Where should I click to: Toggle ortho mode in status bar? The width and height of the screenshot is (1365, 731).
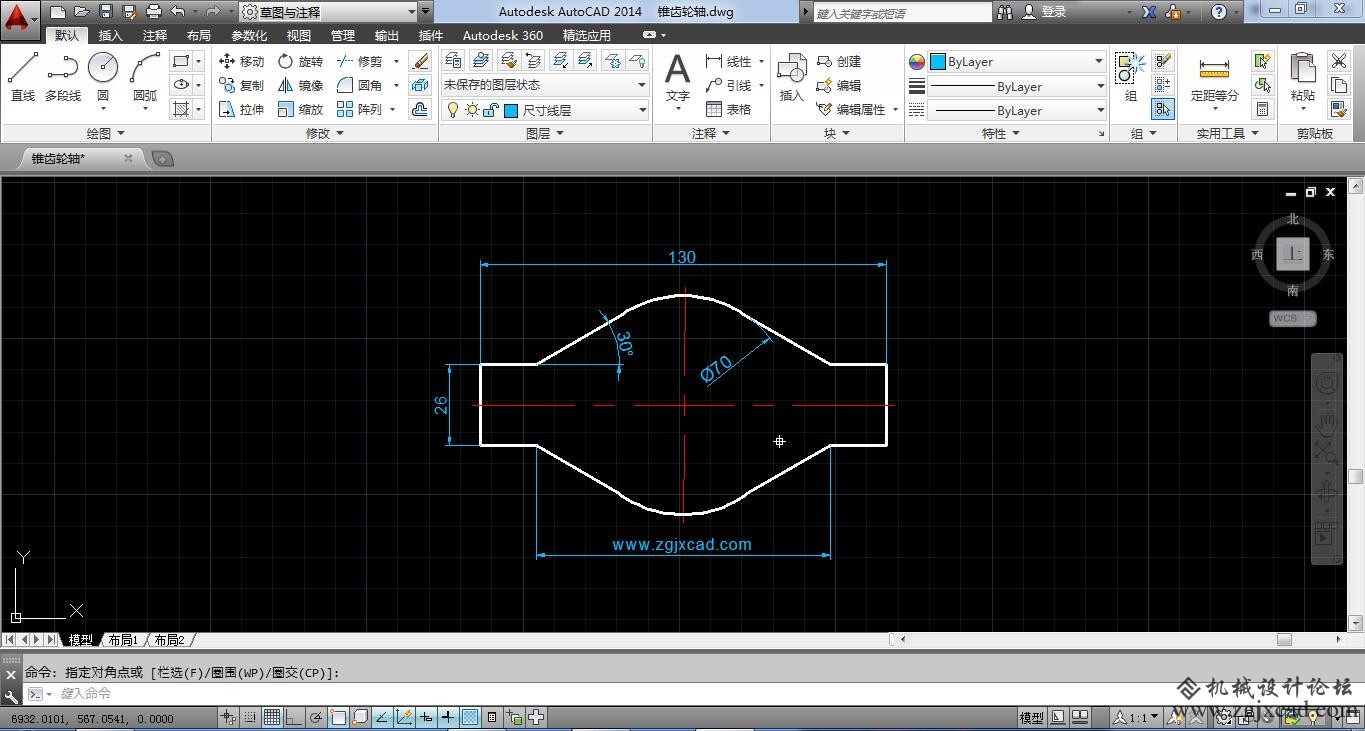click(293, 717)
